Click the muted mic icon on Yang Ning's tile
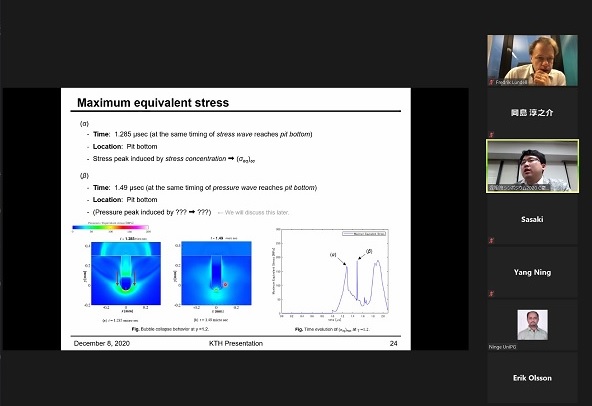 [491, 293]
